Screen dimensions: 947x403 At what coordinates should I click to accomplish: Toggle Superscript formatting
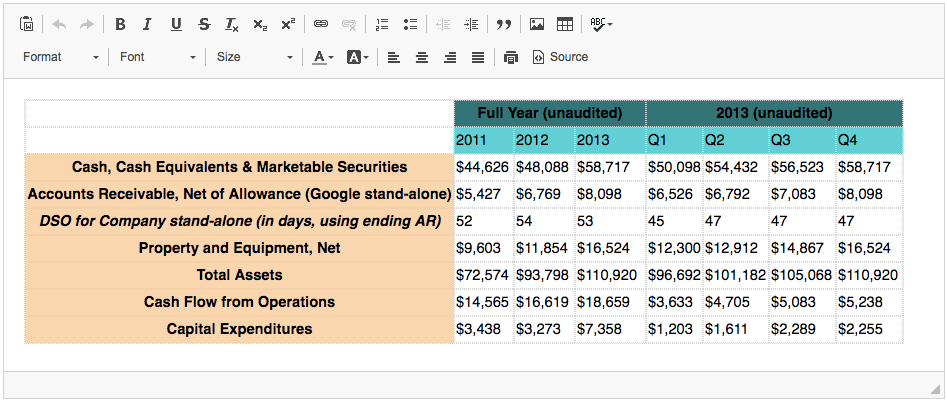(x=288, y=24)
